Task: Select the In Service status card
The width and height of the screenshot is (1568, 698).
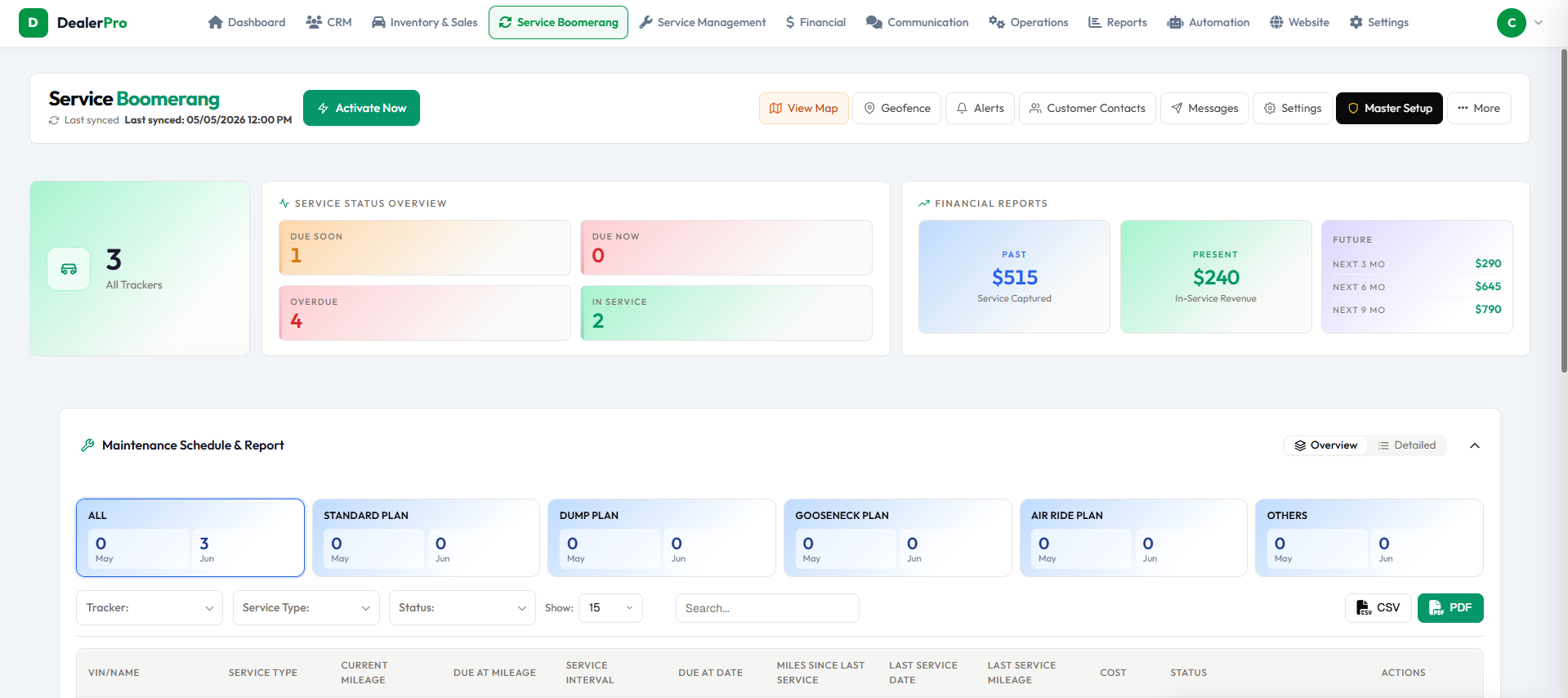Action: (726, 313)
